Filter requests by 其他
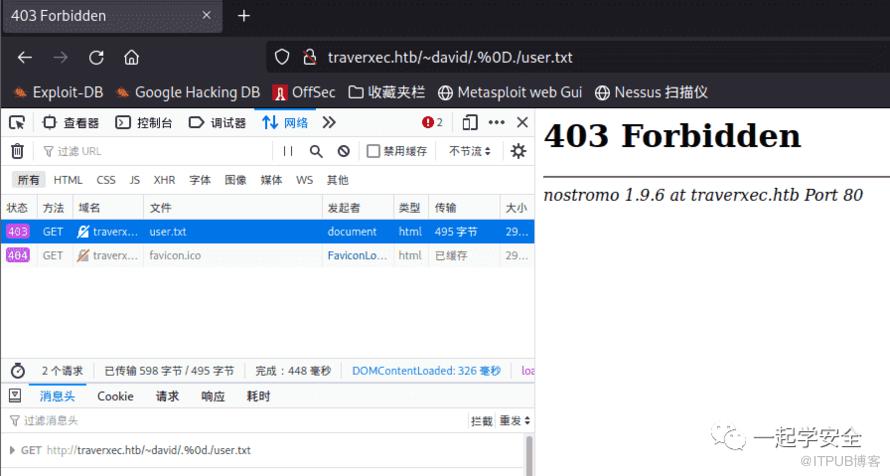 338,180
